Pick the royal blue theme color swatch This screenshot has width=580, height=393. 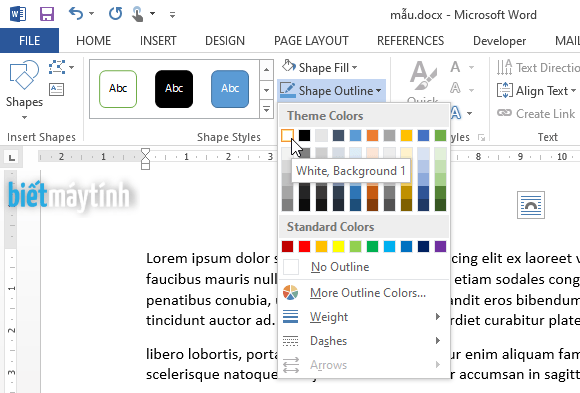(424, 135)
